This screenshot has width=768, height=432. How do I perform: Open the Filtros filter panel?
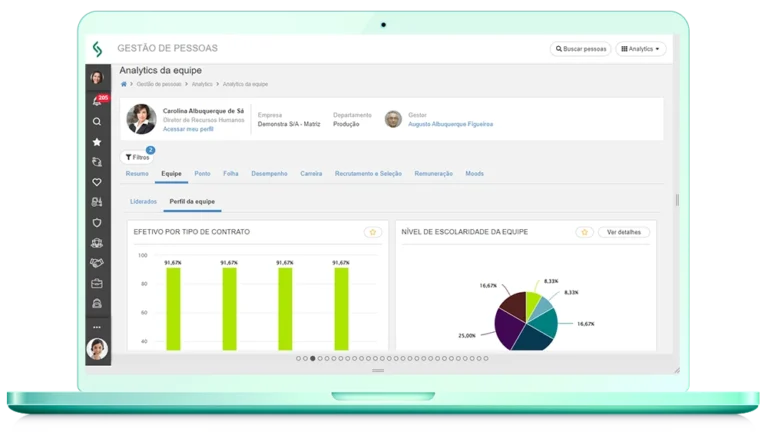136,157
